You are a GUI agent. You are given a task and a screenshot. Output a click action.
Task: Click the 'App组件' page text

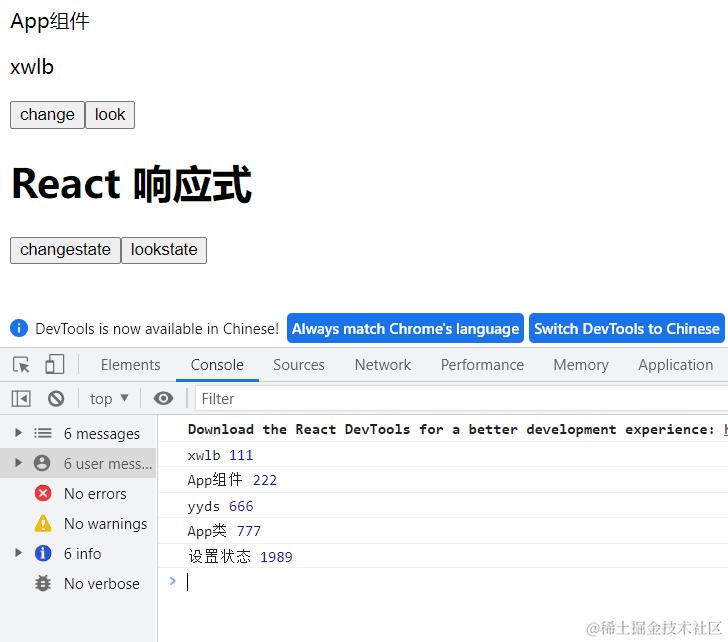[x=50, y=21]
